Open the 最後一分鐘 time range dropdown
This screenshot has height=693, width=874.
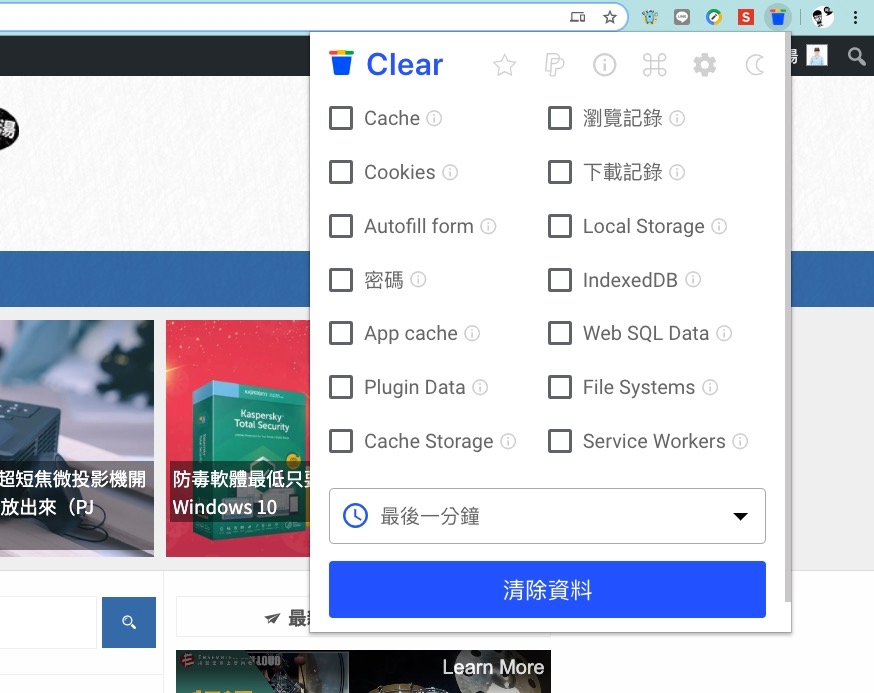click(x=547, y=516)
